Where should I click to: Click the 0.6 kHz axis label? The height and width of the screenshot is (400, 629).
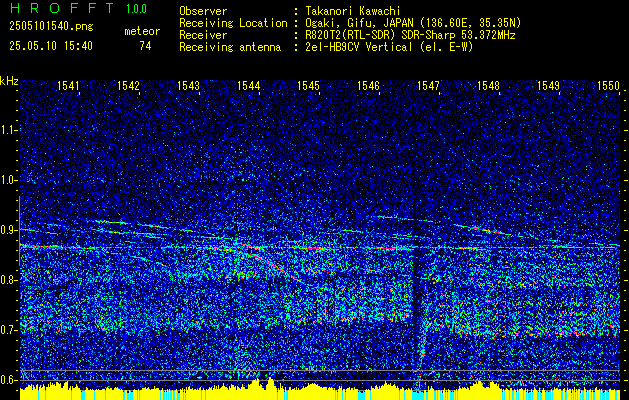pyautogui.click(x=8, y=380)
